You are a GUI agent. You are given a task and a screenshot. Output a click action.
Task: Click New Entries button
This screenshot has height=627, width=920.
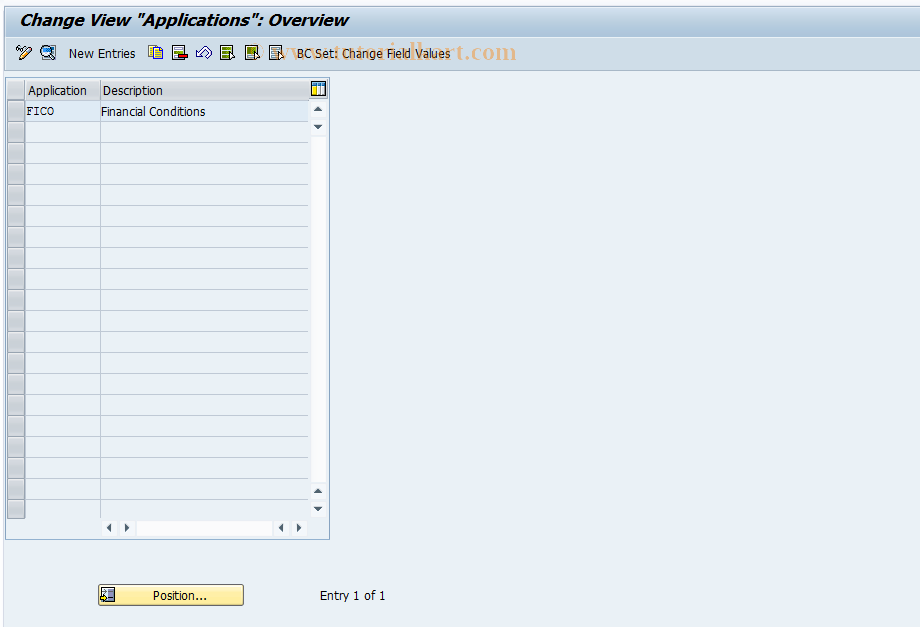click(102, 53)
